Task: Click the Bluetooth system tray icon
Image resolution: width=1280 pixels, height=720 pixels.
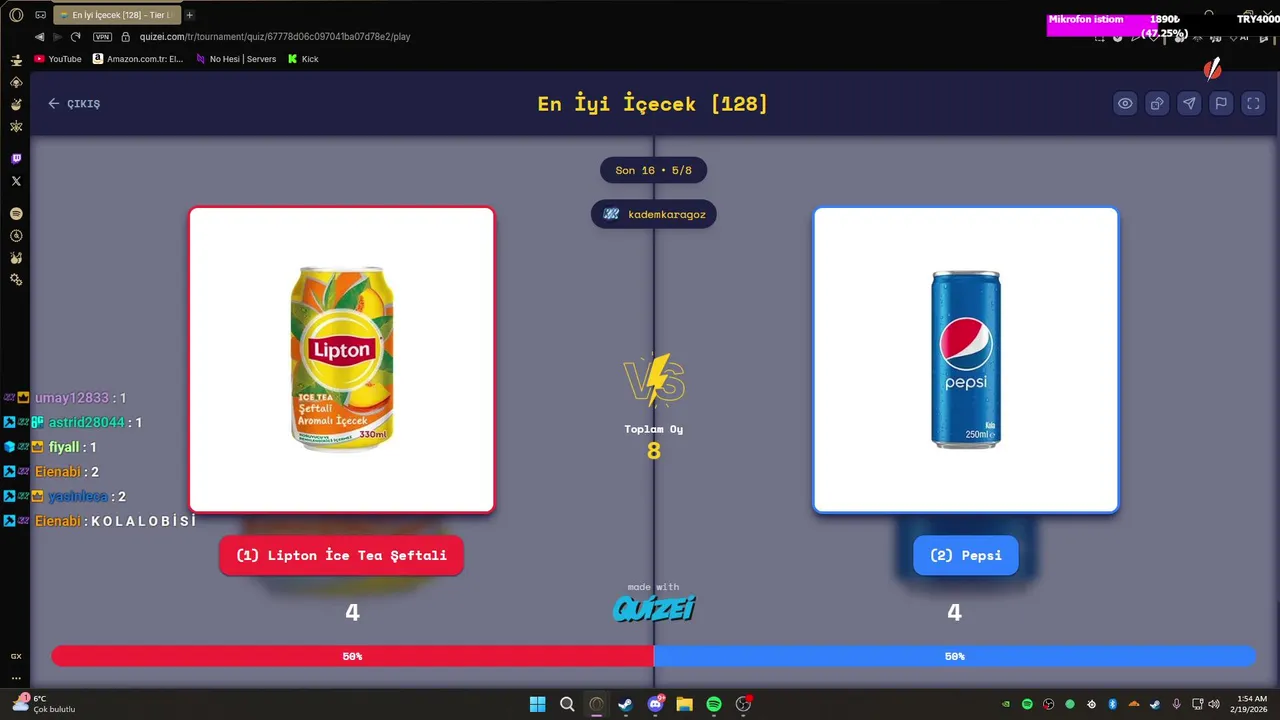Action: (x=1112, y=704)
